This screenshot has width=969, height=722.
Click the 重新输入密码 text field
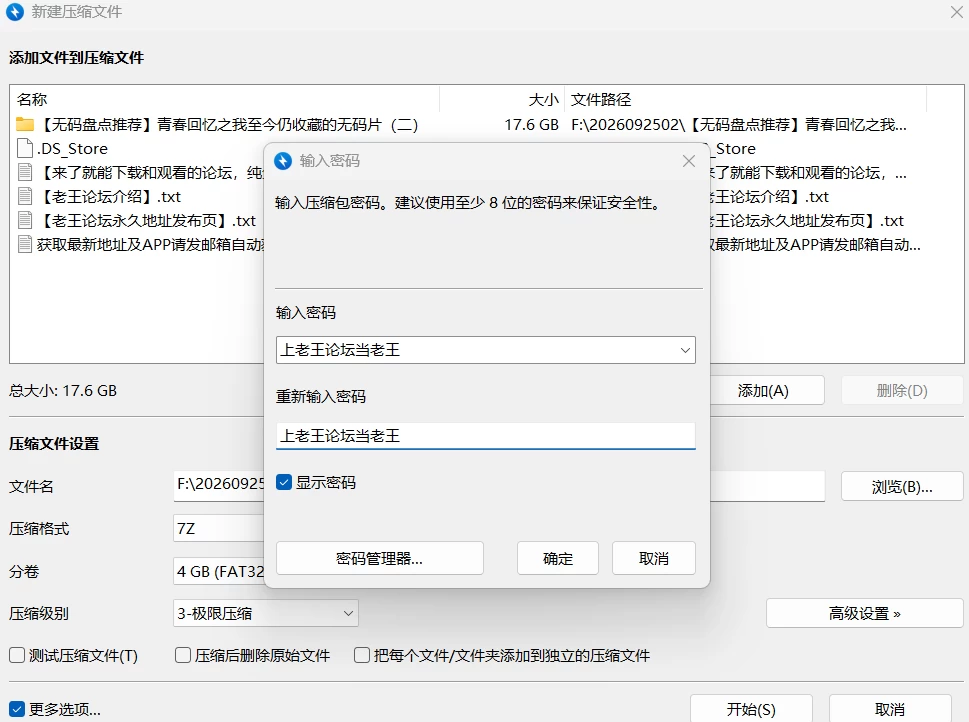[x=486, y=436]
